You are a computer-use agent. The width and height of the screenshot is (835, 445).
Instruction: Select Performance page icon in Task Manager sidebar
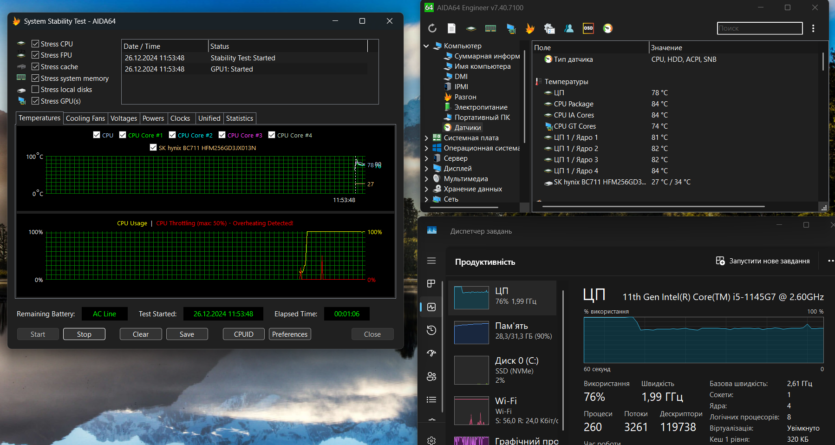click(x=431, y=307)
